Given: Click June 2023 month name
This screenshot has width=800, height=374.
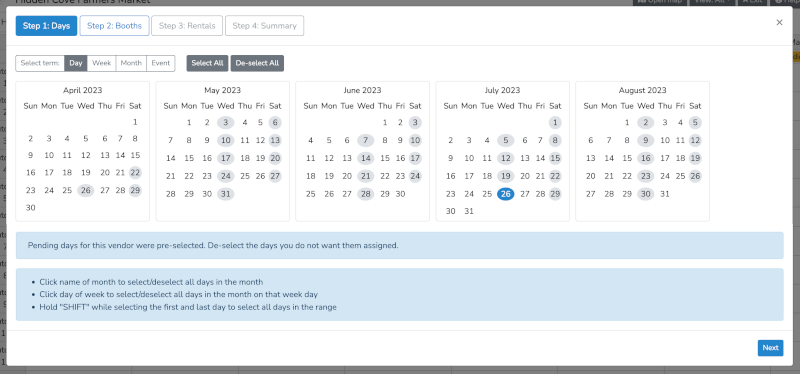Looking at the screenshot, I should tap(362, 90).
